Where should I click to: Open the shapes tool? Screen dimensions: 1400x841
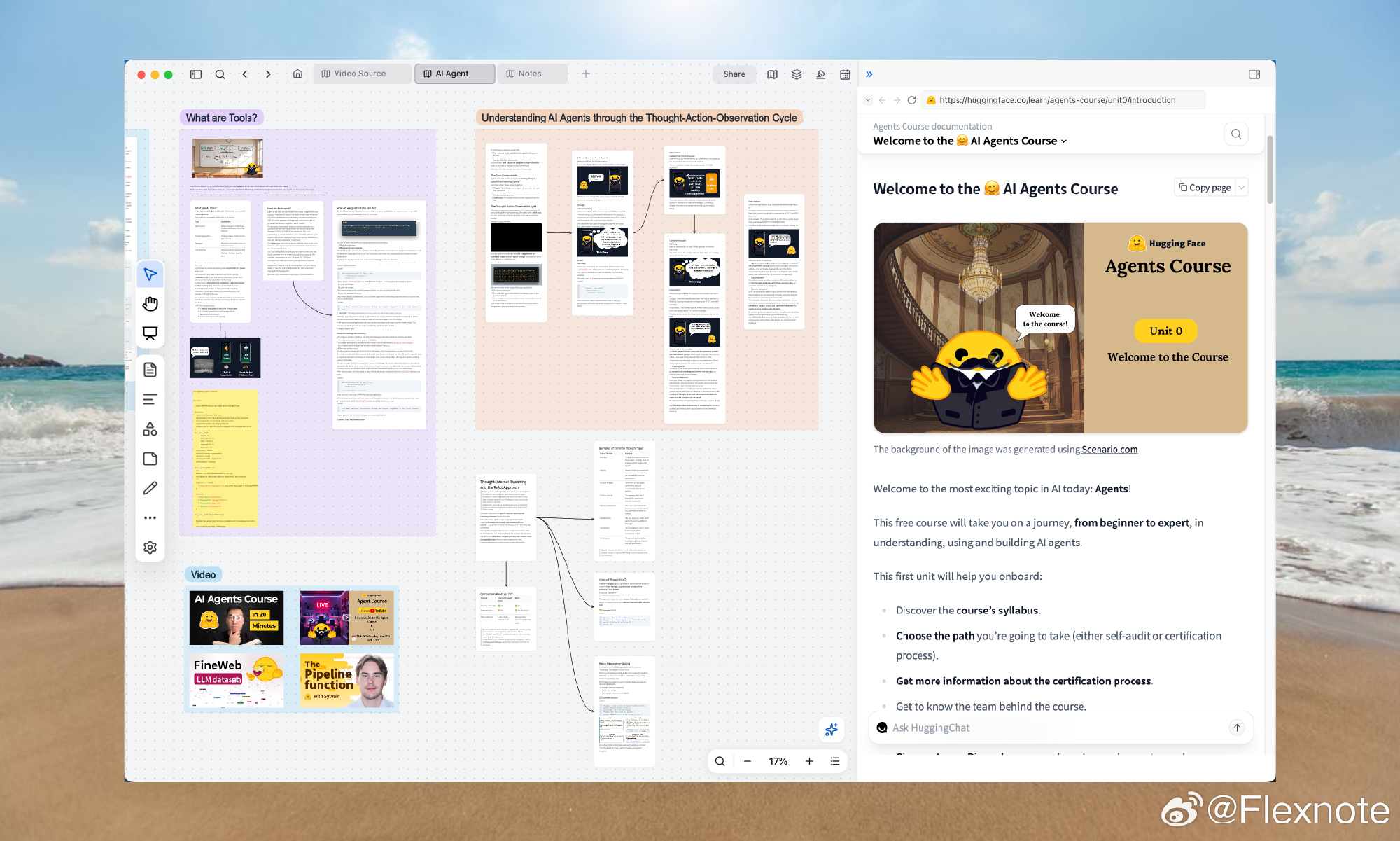coord(150,429)
